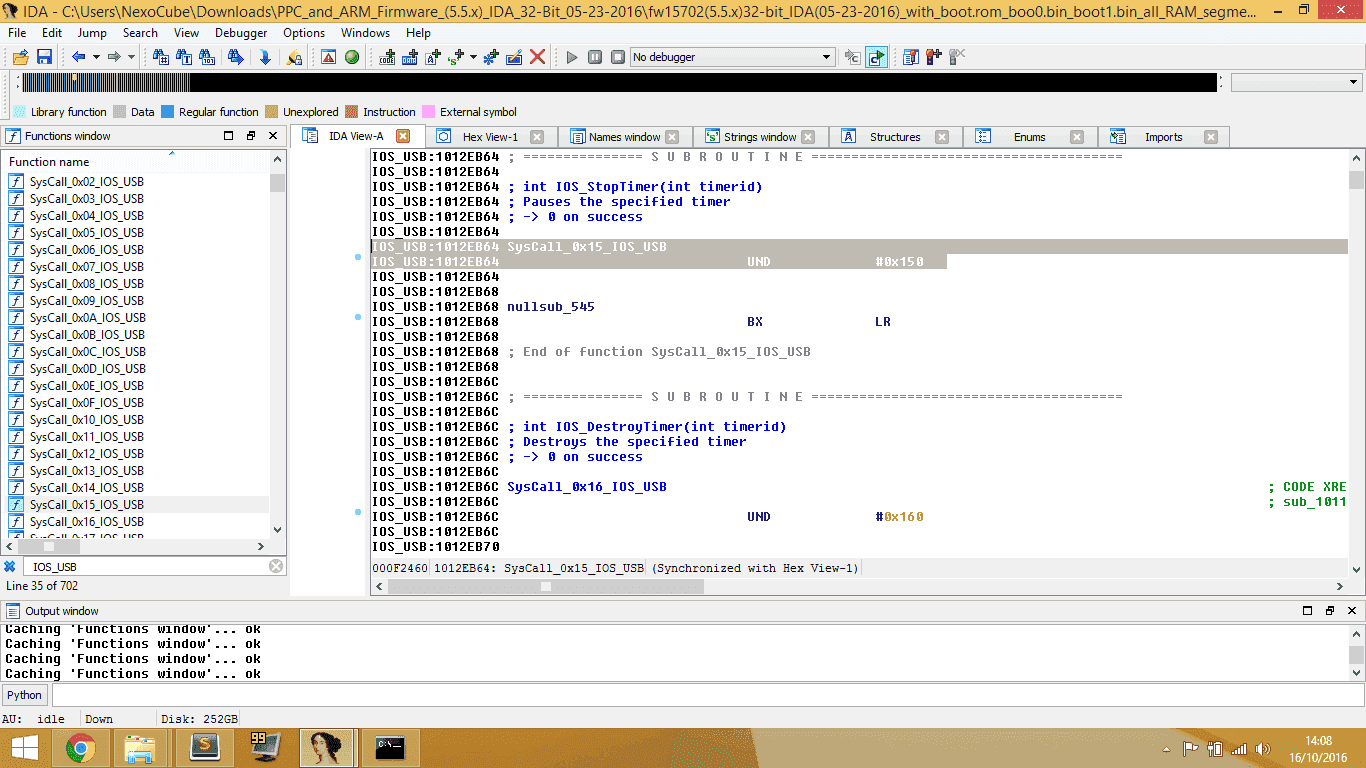Image resolution: width=1366 pixels, height=768 pixels.
Task: Click the search next binoculars arrow icon
Action: 236,57
